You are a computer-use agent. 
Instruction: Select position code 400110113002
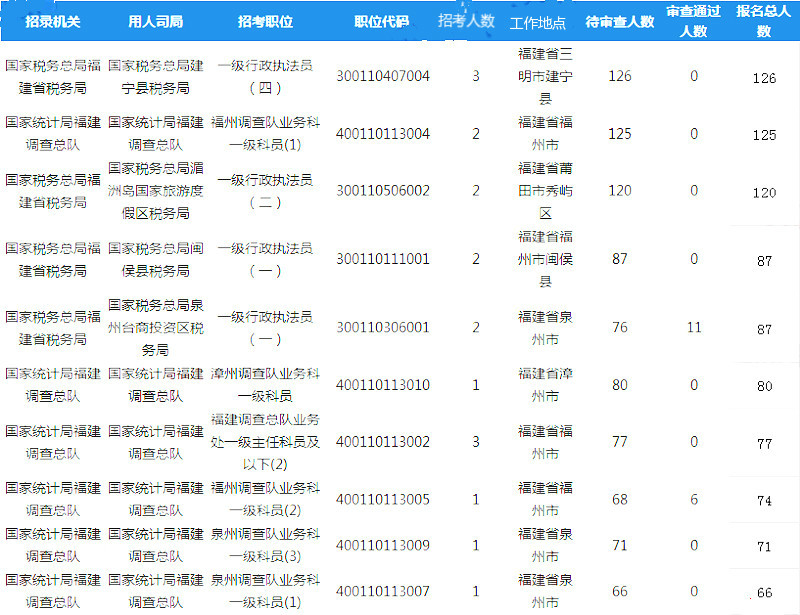pyautogui.click(x=383, y=442)
